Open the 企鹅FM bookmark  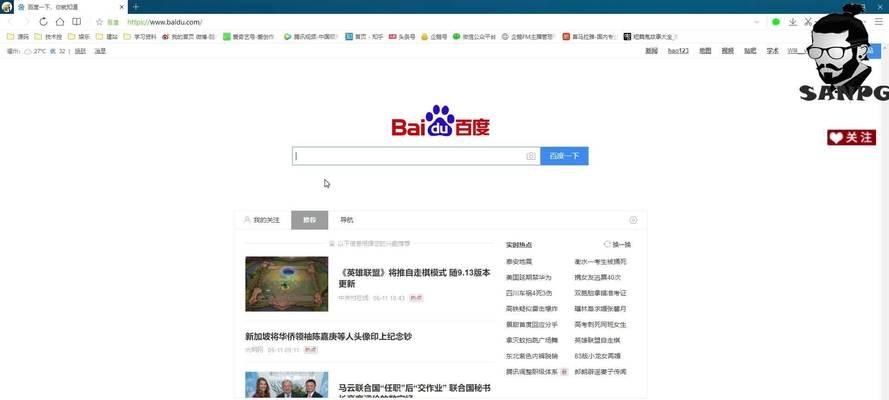[x=527, y=37]
